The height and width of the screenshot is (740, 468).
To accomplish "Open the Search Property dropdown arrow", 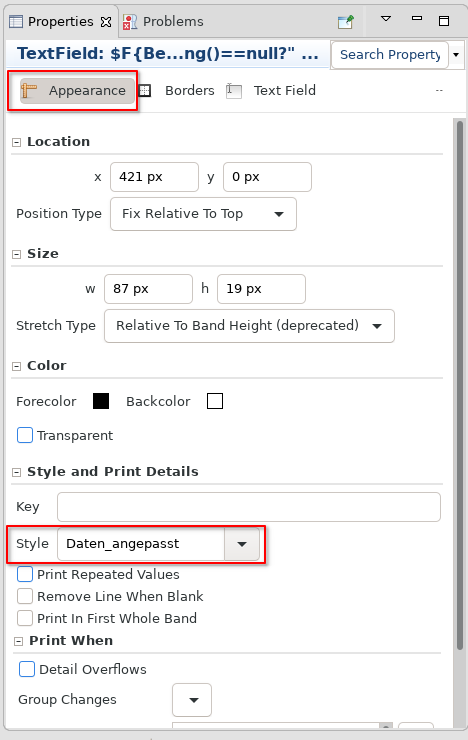I will tap(456, 55).
